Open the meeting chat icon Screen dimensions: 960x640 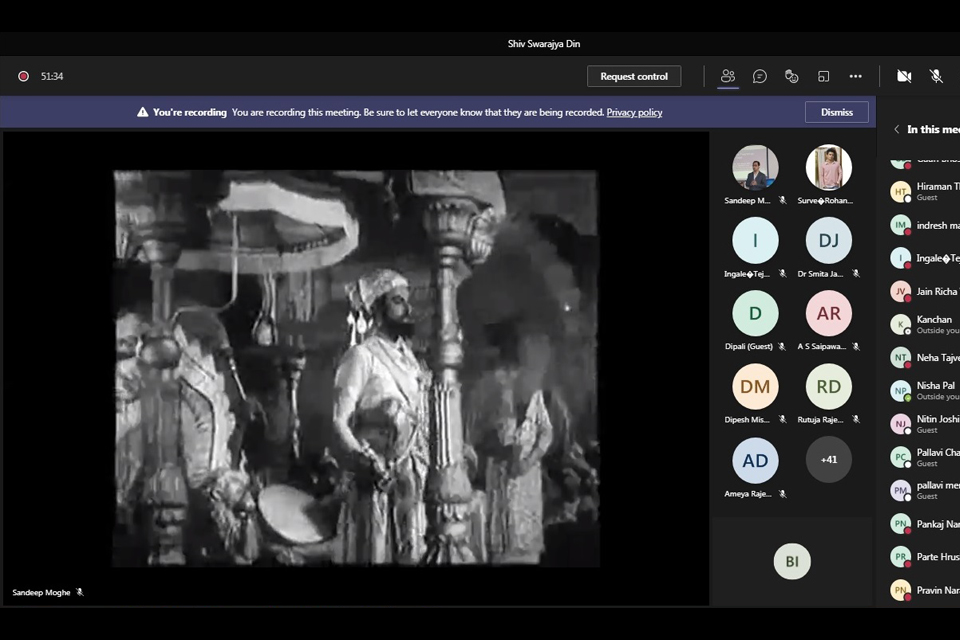(x=760, y=77)
